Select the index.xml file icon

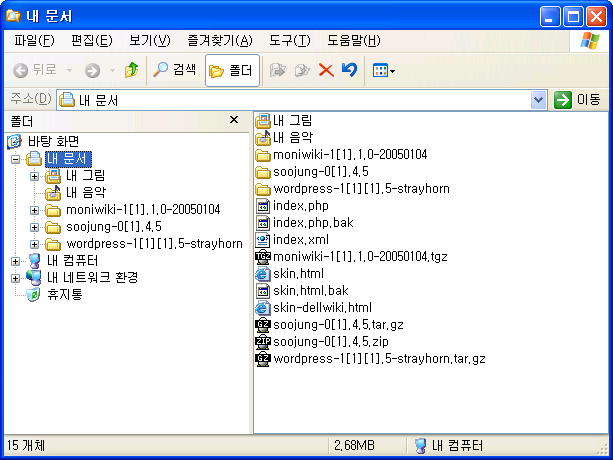[263, 240]
